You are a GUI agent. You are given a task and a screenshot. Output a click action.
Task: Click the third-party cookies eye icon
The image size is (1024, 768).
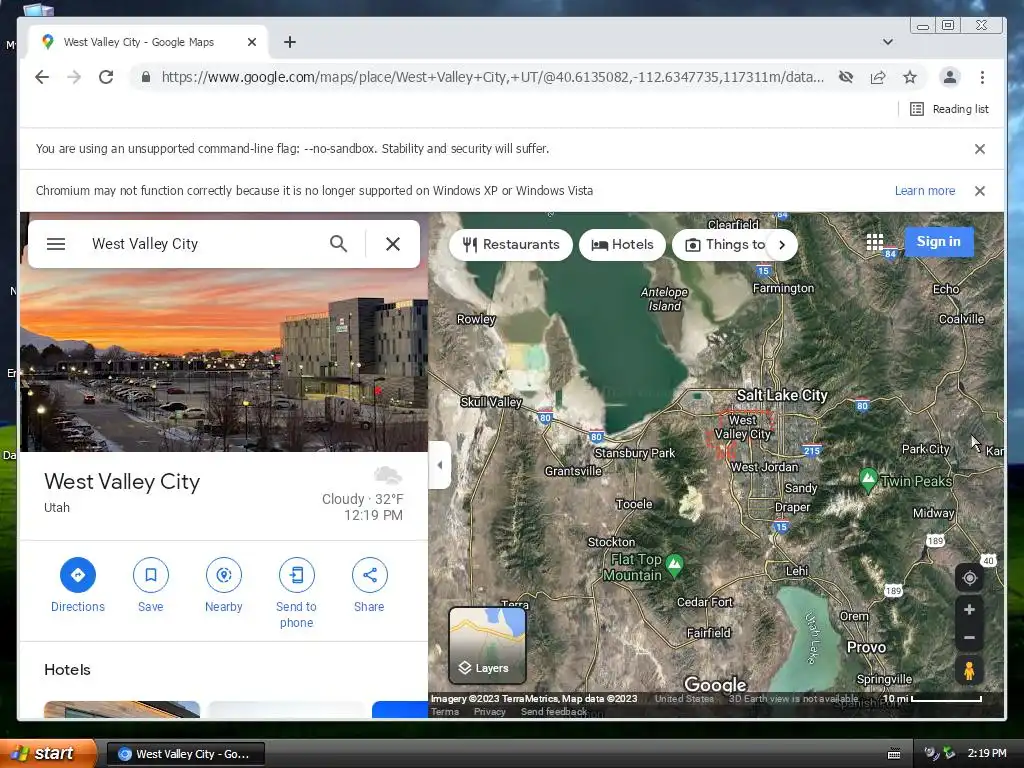pyautogui.click(x=846, y=77)
